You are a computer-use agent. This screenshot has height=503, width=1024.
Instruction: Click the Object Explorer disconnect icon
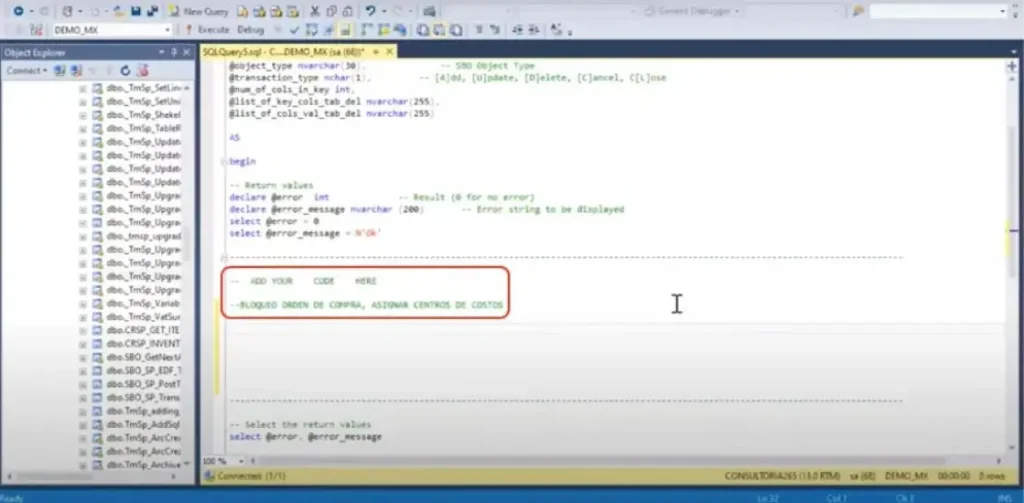coord(76,71)
